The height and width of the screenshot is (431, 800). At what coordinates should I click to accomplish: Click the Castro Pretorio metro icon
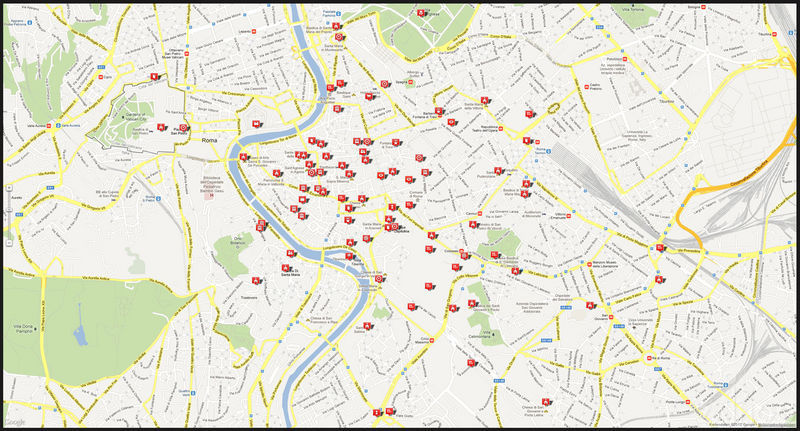(x=586, y=87)
